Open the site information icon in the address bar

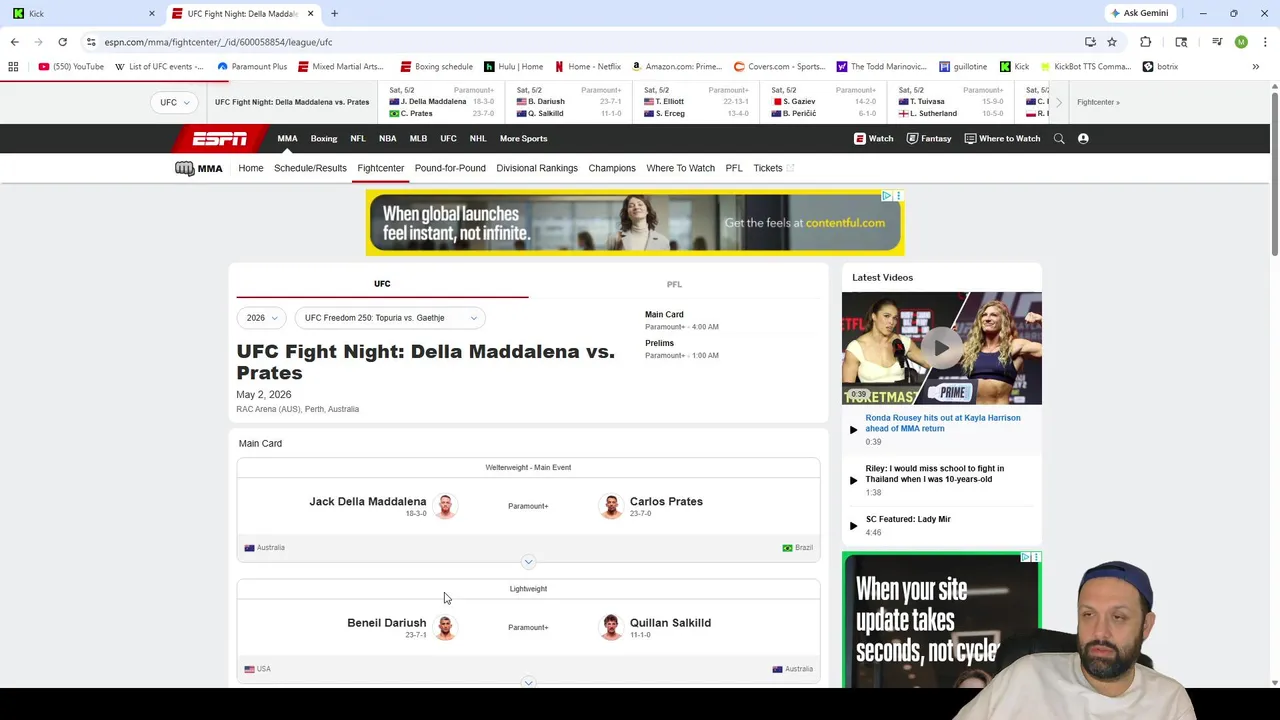point(91,42)
